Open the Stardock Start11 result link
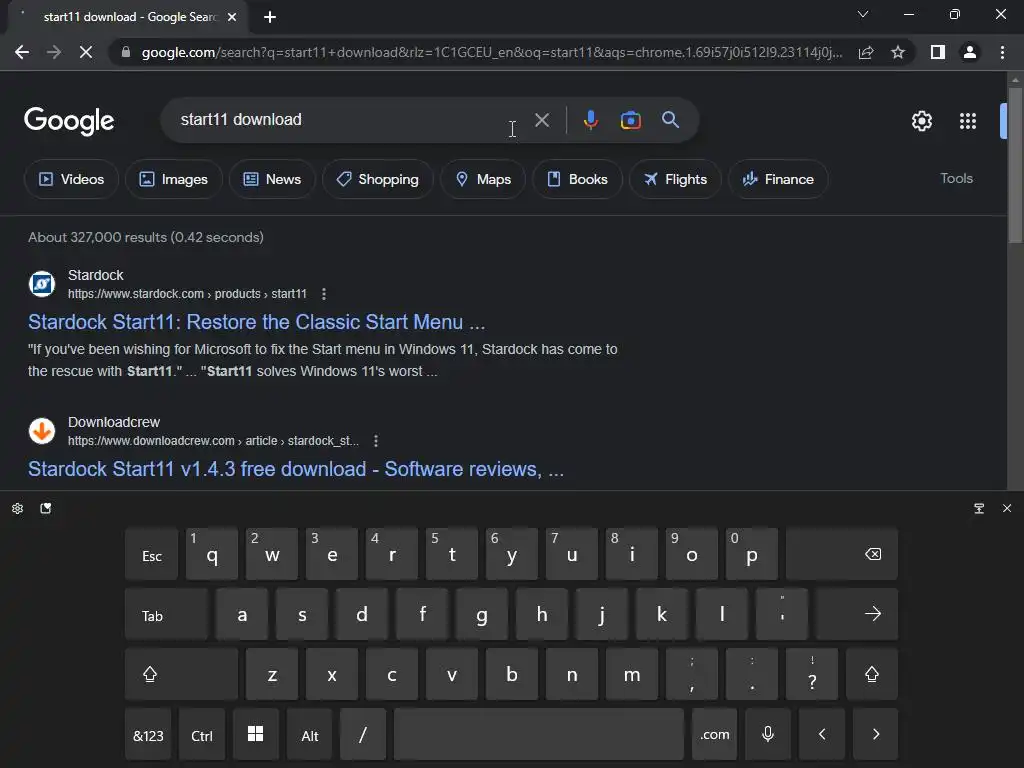The height and width of the screenshot is (768, 1024). pos(257,322)
